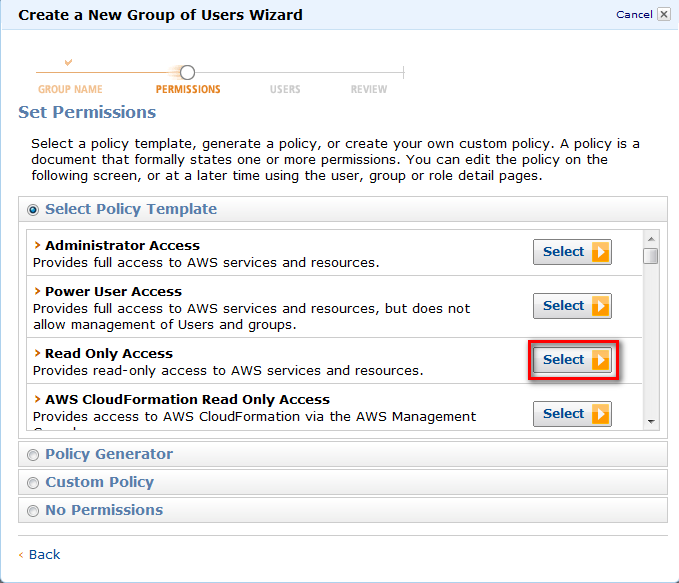Click orange arrow on CloudFormation Read Only Select
This screenshot has width=679, height=583.
point(601,414)
